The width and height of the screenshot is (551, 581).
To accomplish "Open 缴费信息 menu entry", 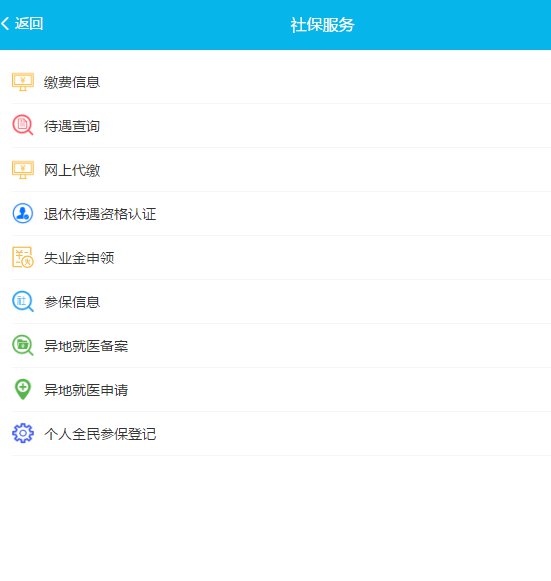I will 275,82.
